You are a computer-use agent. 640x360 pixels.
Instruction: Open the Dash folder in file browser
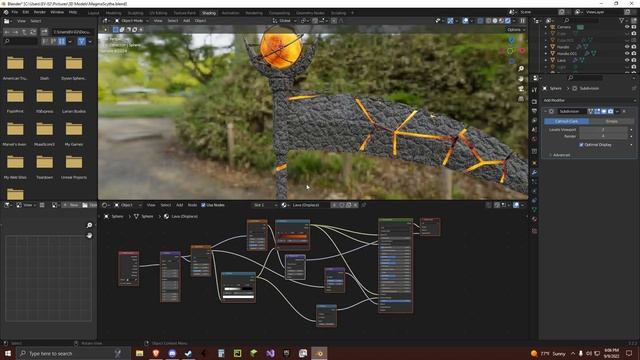tap(44, 67)
